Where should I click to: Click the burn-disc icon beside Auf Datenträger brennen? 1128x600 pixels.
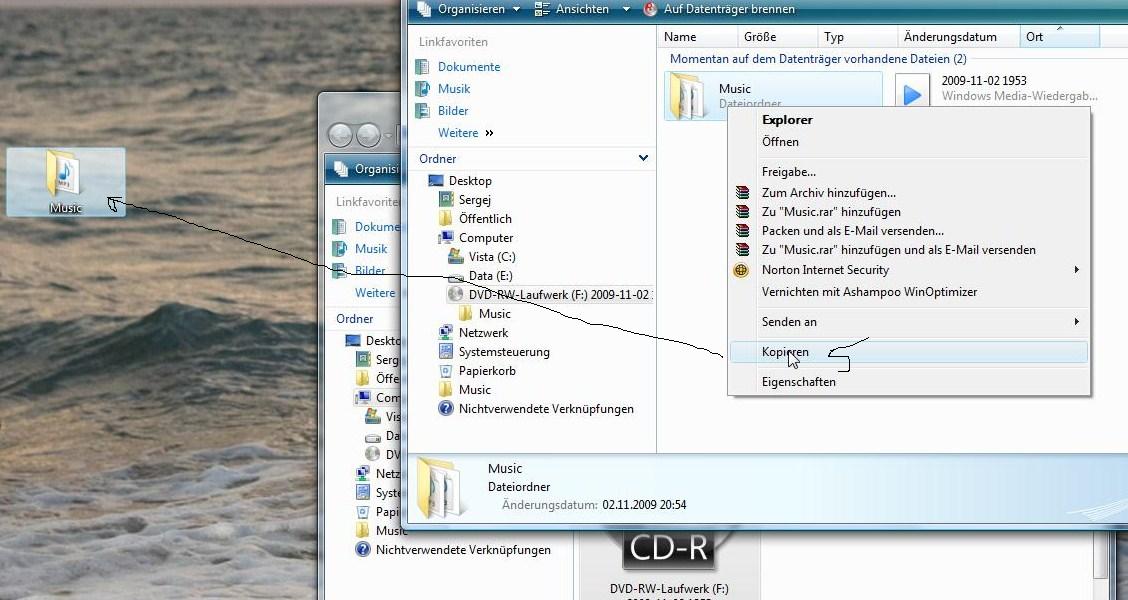(650, 9)
